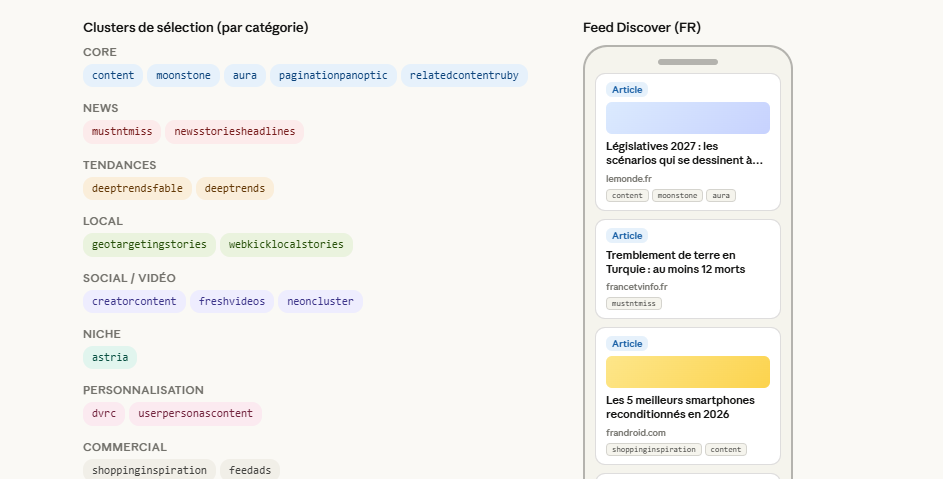Click the frandroid.com source link

[x=635, y=433]
